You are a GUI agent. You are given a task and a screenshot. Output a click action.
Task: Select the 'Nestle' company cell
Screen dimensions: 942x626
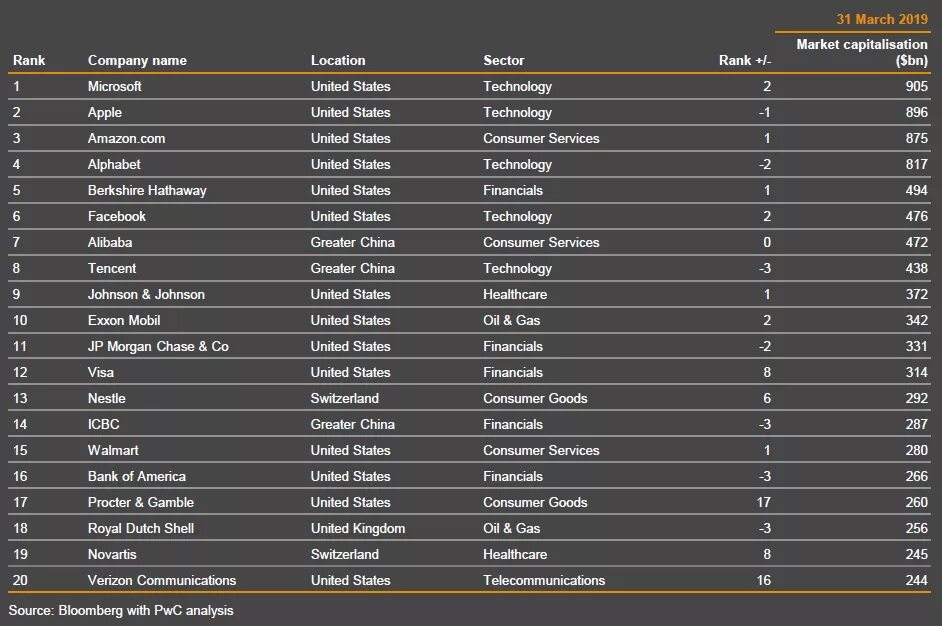(106, 398)
